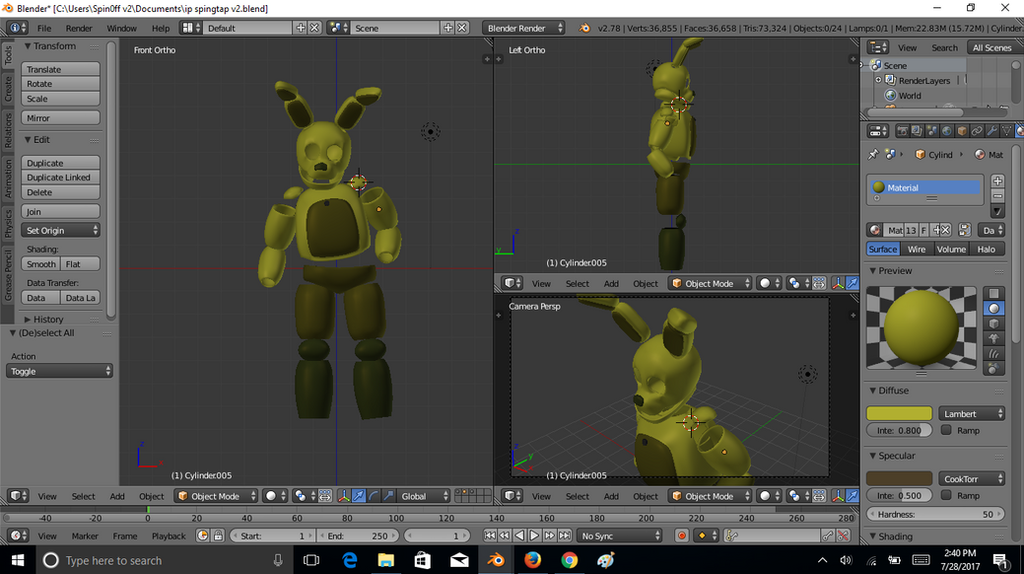Unlink material with the X button
Image resolution: width=1024 pixels, height=574 pixels.
click(946, 230)
